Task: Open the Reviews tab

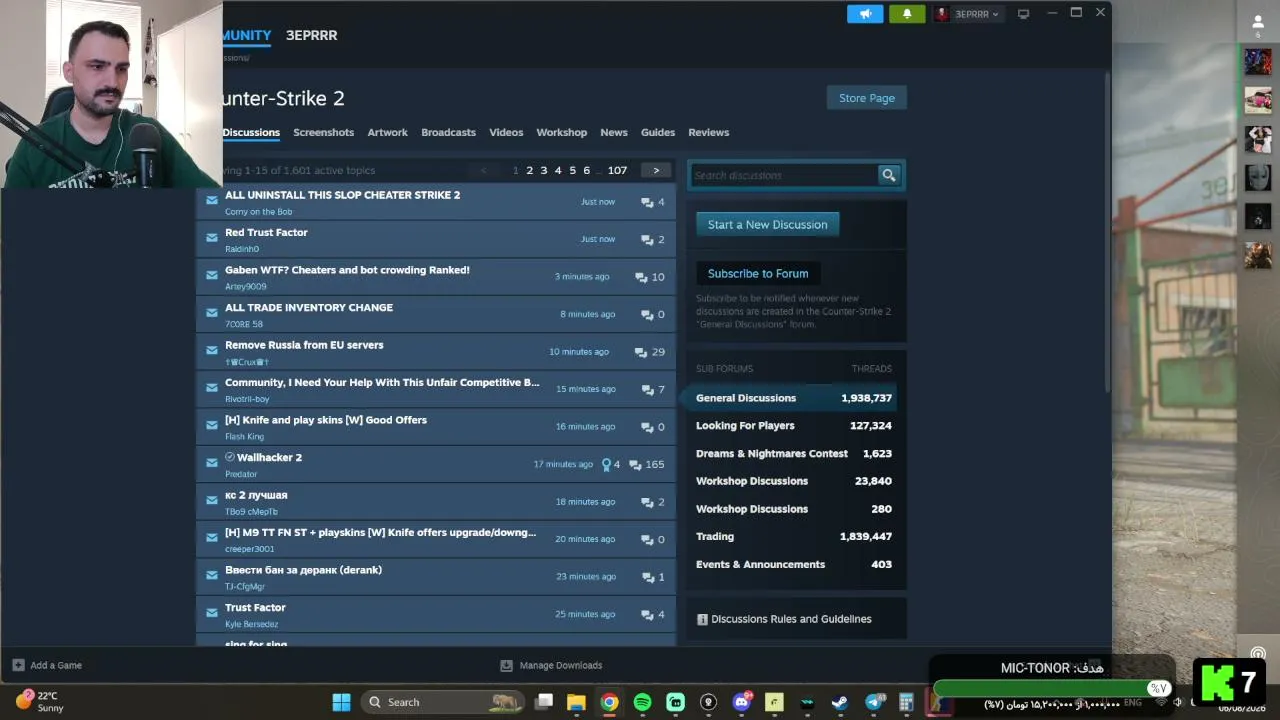Action: (708, 132)
